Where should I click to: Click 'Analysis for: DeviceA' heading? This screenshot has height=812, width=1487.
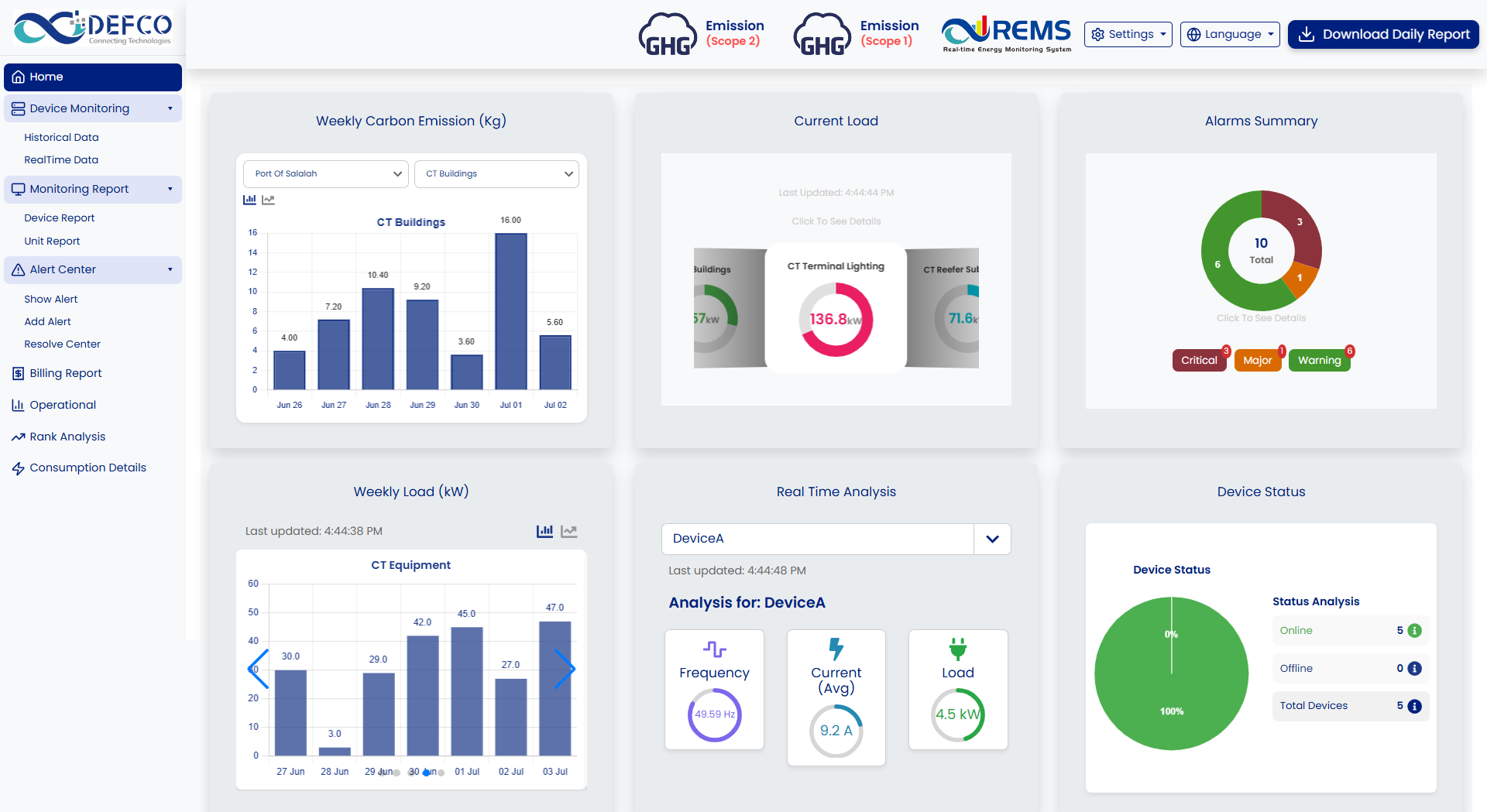tap(747, 603)
